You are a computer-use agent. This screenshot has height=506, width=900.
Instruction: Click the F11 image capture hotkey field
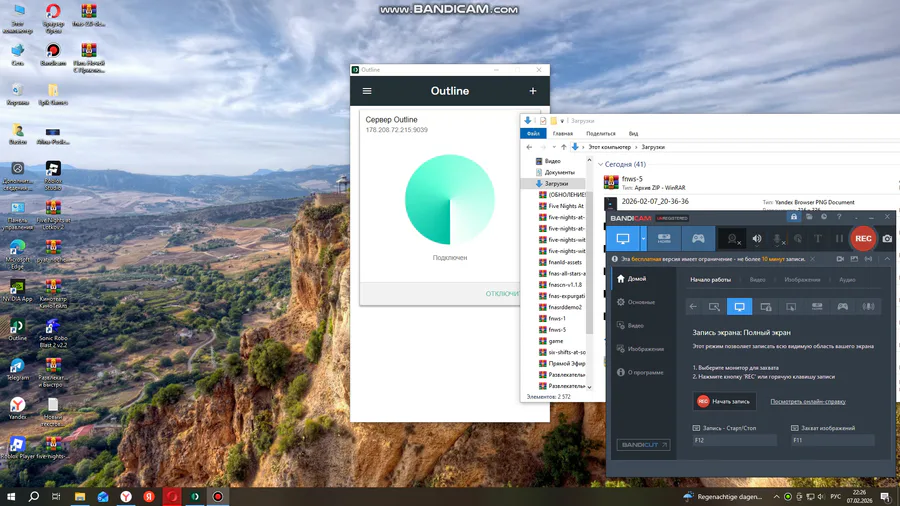pos(832,441)
